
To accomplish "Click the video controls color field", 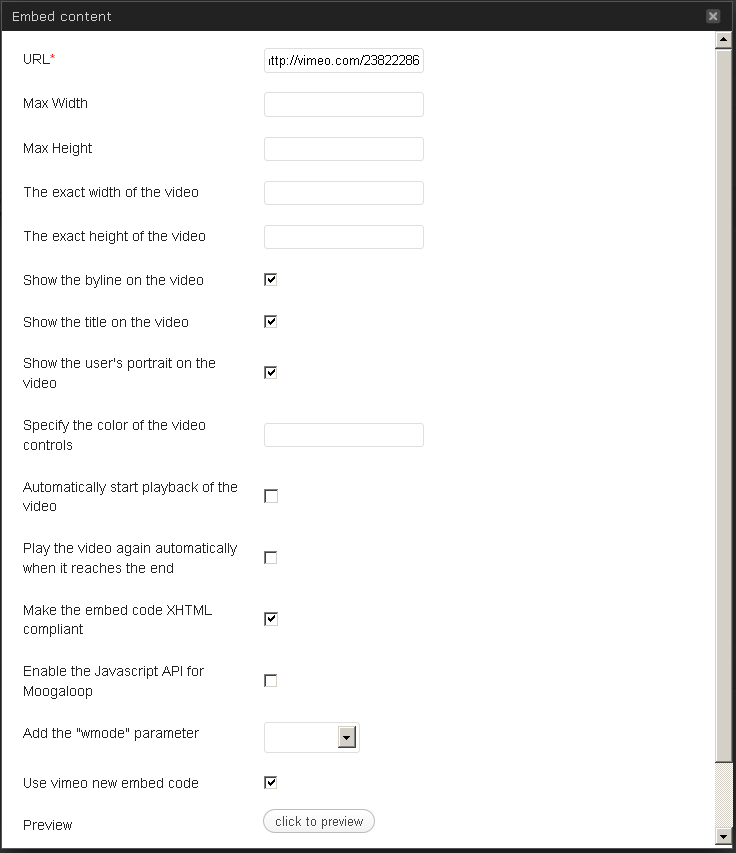I will 344,435.
